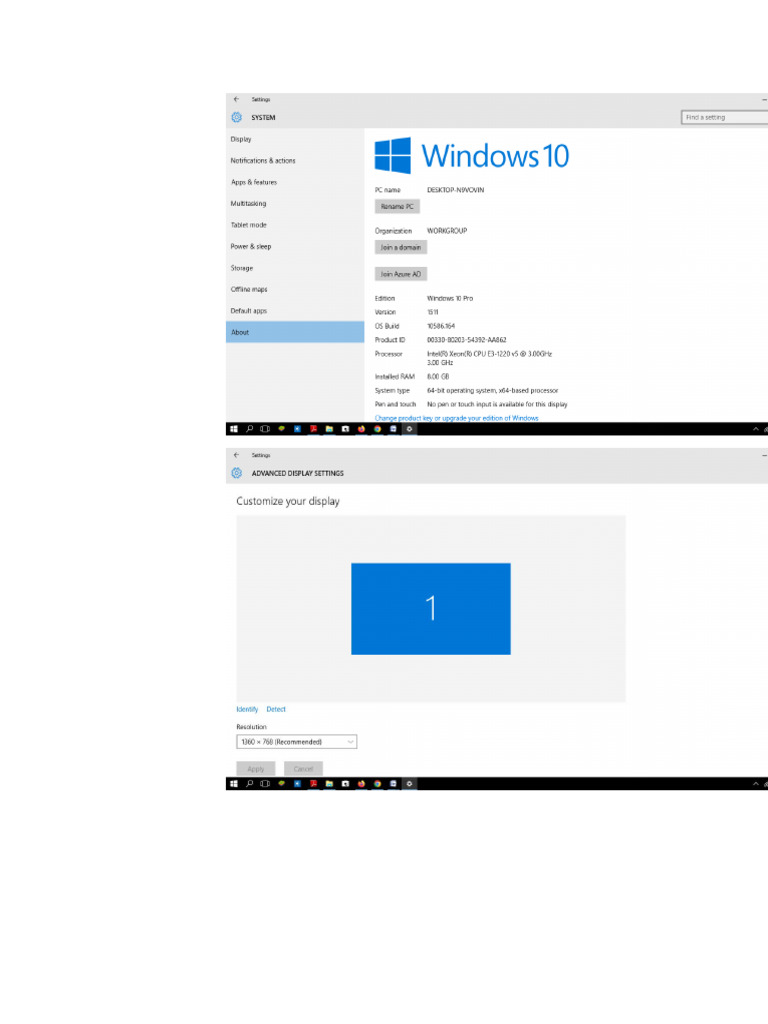
Task: Click the Product ID 00330-80203-54392-AA862 value
Action: click(x=467, y=340)
